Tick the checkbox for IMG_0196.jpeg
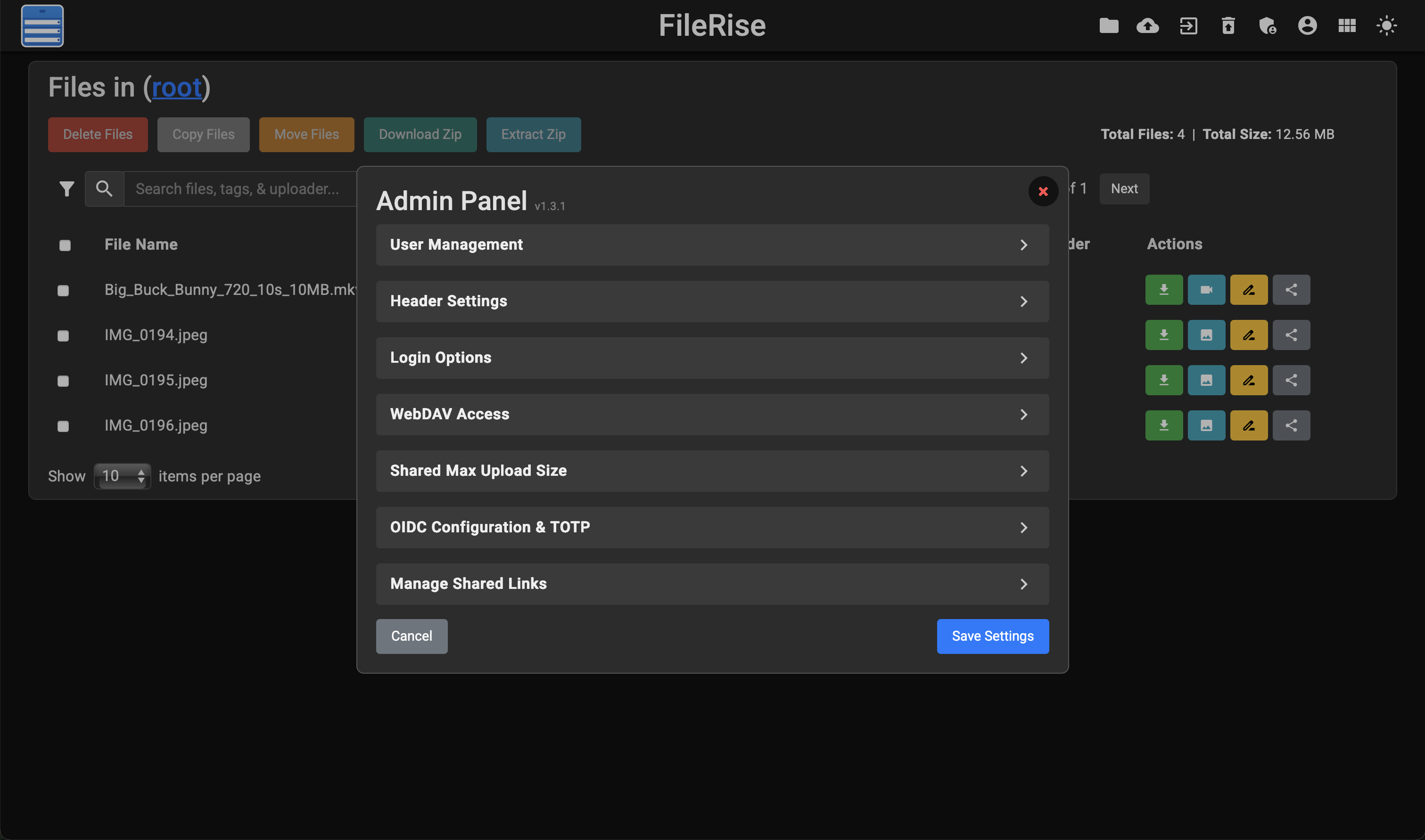The height and width of the screenshot is (840, 1425). pos(64,426)
